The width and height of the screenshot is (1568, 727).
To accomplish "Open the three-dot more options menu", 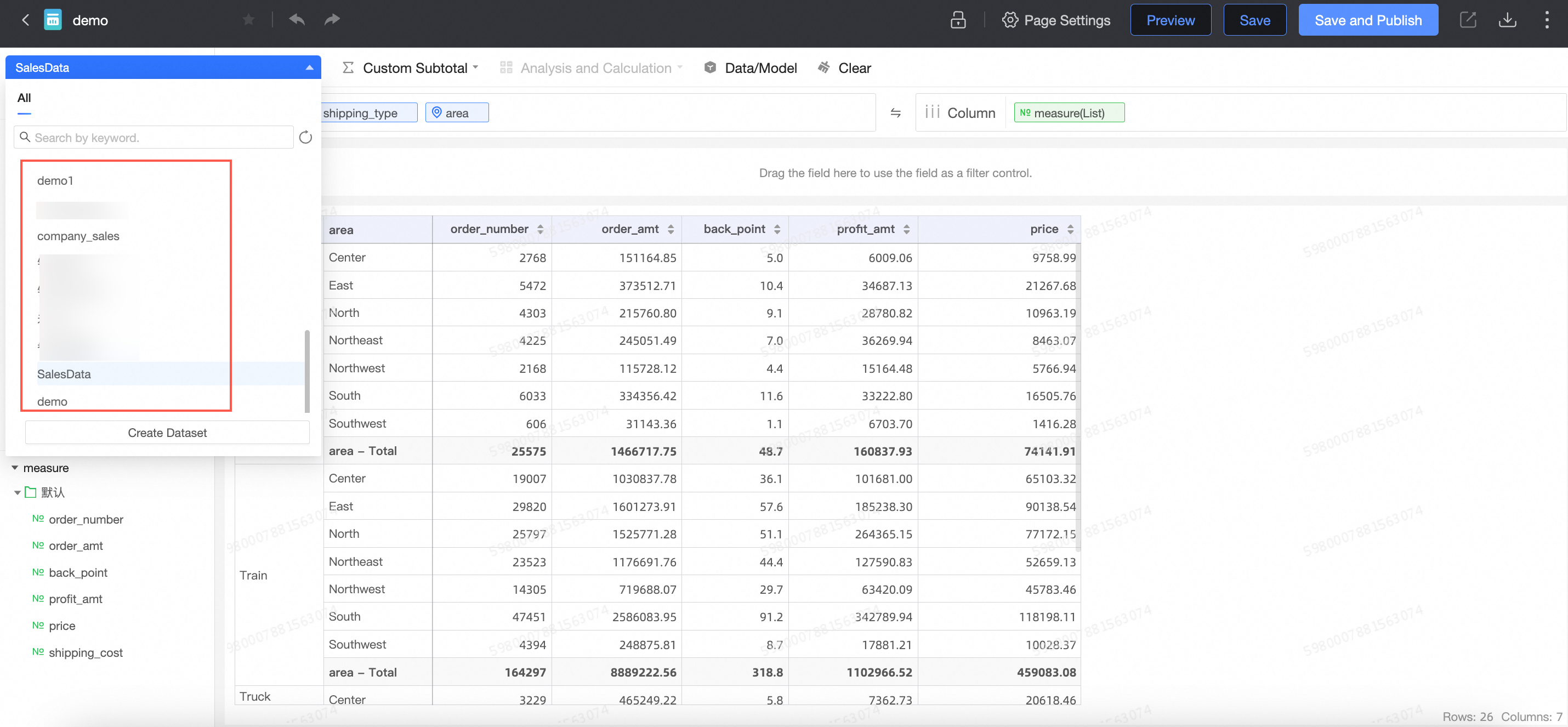I will coord(1546,20).
